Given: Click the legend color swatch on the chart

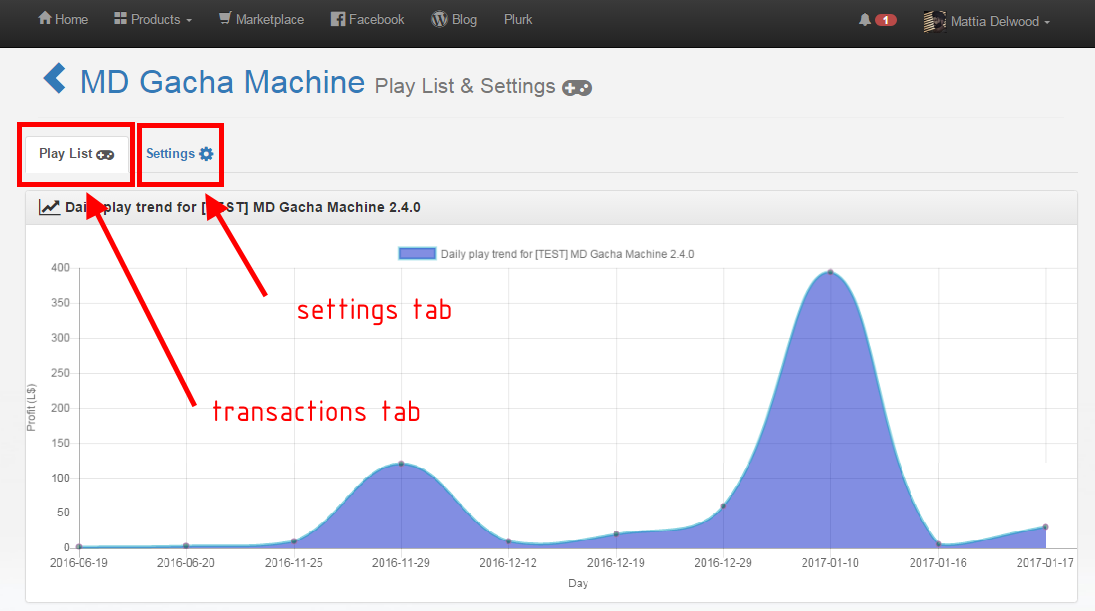Looking at the screenshot, I should click(417, 253).
